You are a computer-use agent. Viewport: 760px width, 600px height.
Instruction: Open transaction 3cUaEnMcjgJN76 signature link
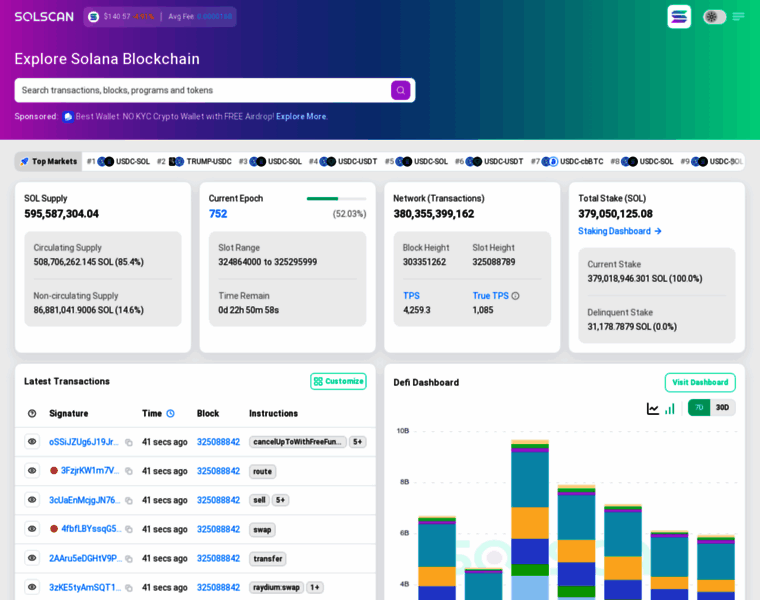(x=84, y=500)
